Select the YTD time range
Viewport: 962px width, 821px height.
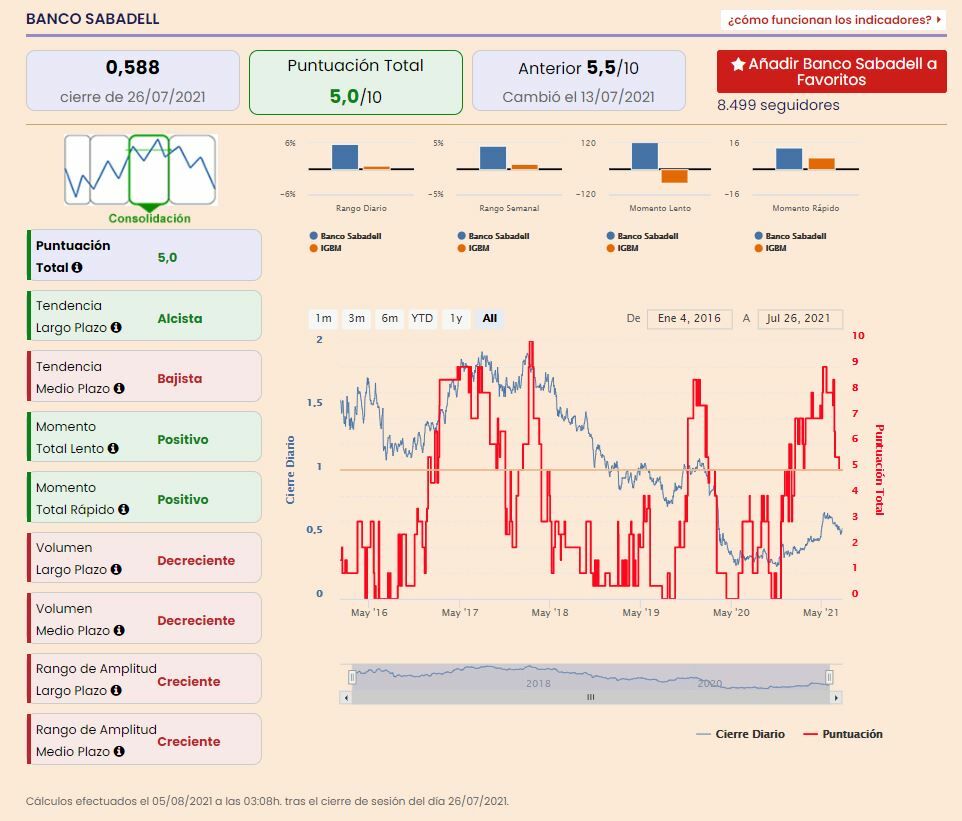click(422, 318)
